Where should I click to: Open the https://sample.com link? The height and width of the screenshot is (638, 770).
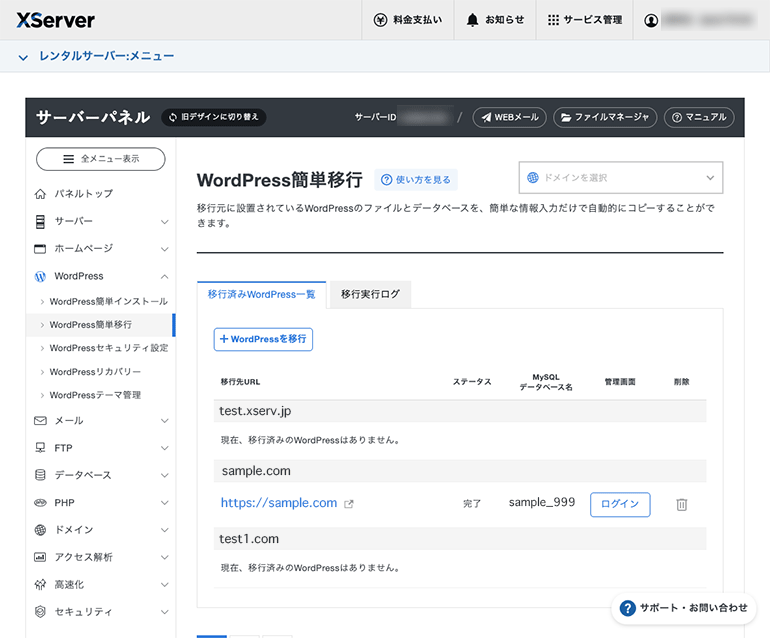pyautogui.click(x=279, y=503)
